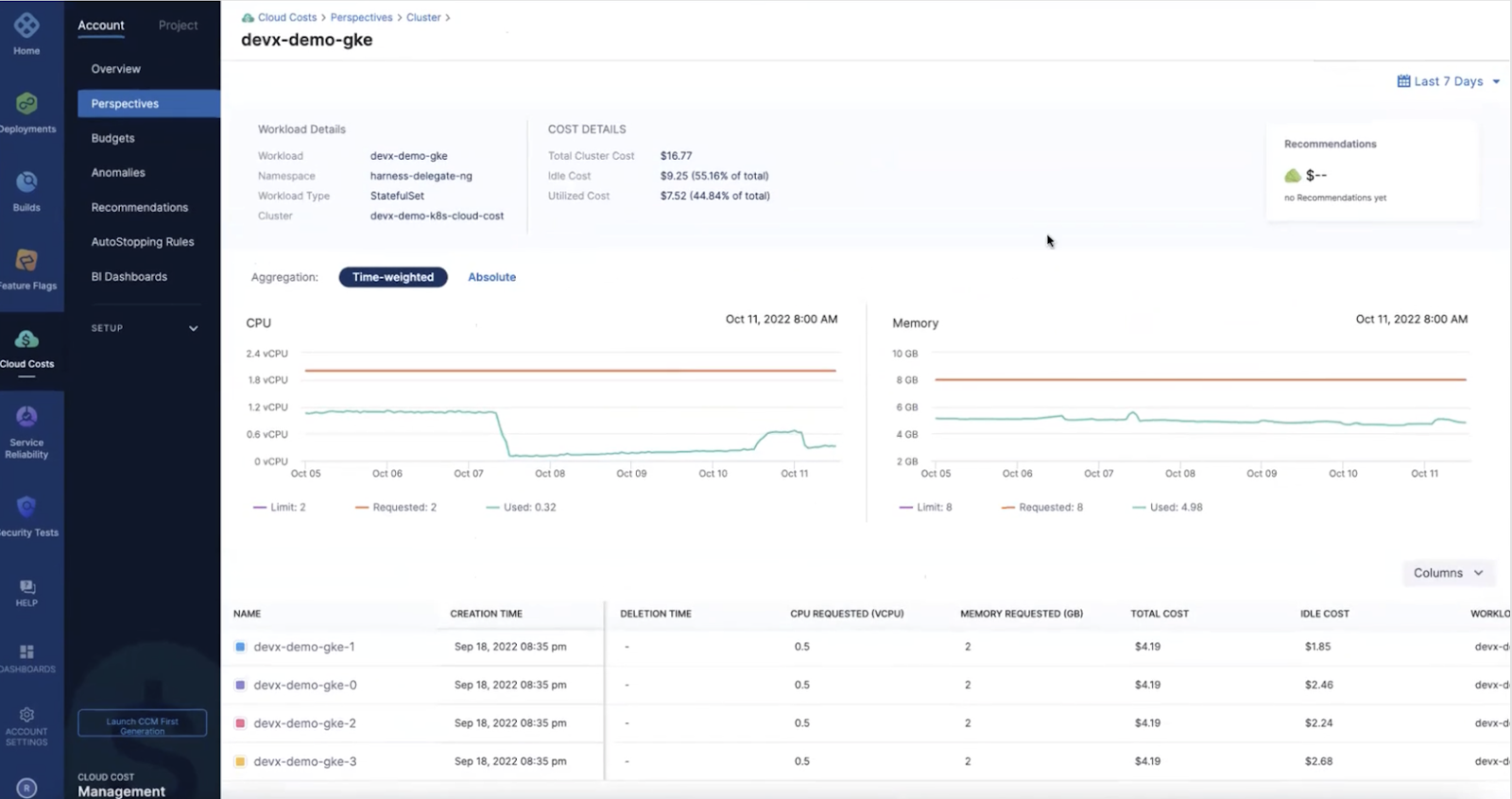The width and height of the screenshot is (1512, 799).
Task: Click the Recommendations savings cloud icon
Action: point(1292,176)
